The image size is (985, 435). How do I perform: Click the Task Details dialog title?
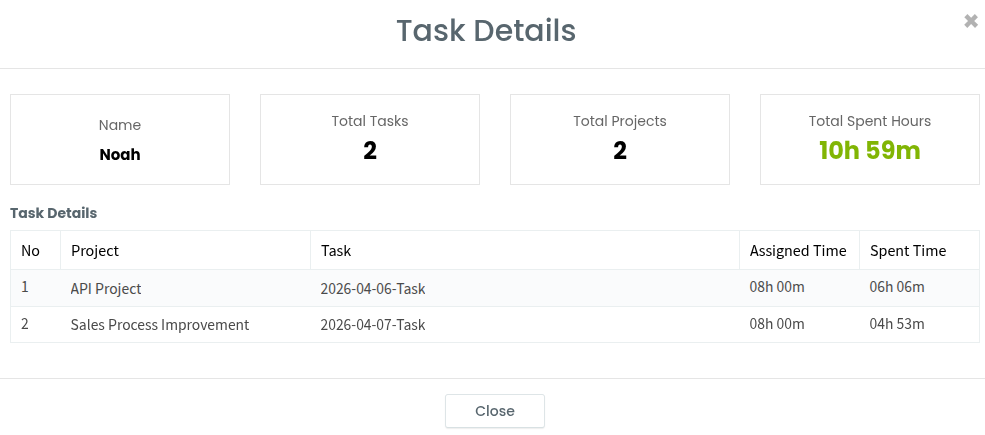[x=486, y=30]
